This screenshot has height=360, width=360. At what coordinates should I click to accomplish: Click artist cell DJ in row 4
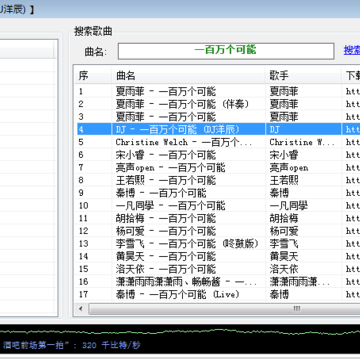pyautogui.click(x=274, y=129)
